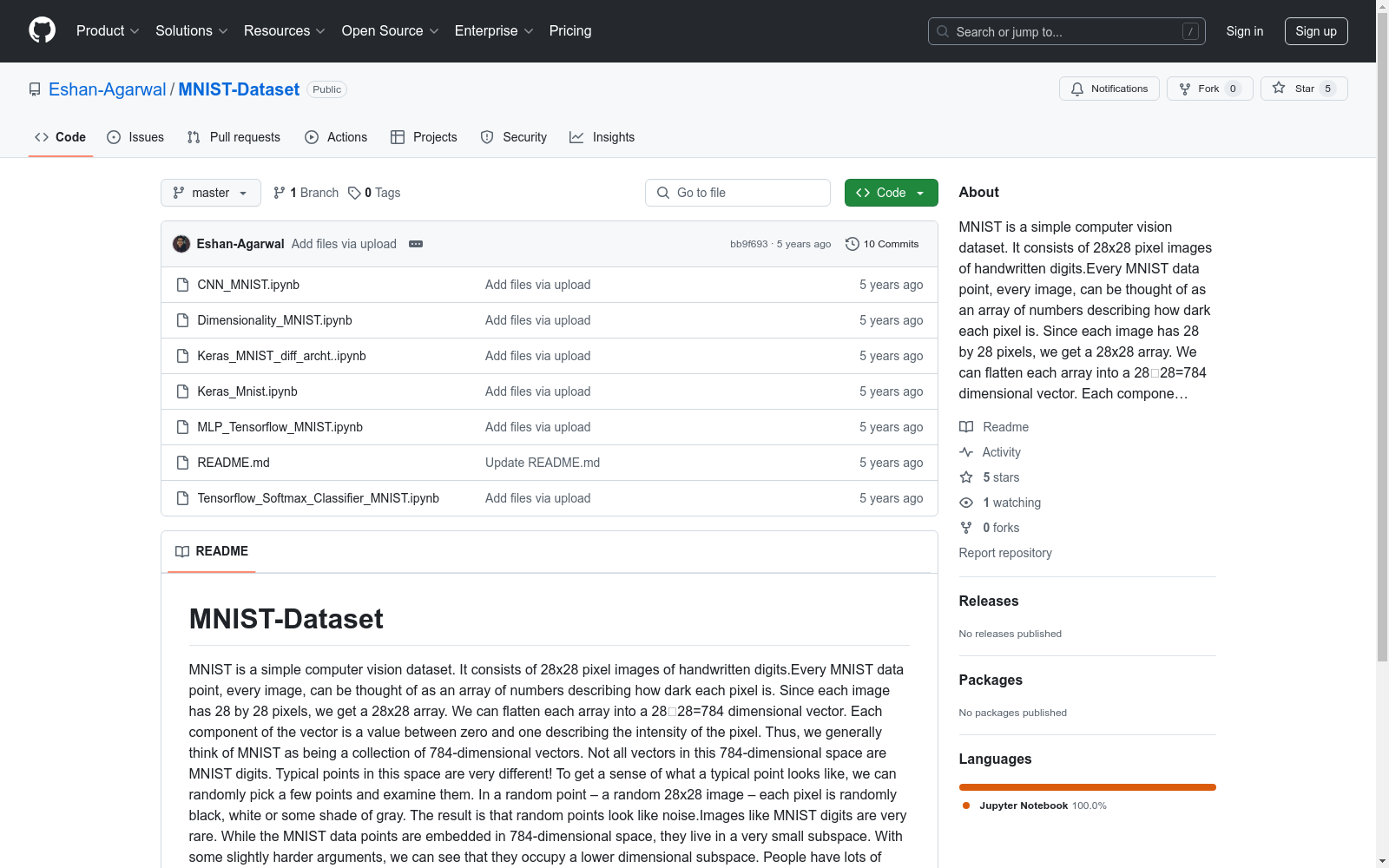Open the Projects tab
Screen dimensions: 1389x868
[x=424, y=137]
